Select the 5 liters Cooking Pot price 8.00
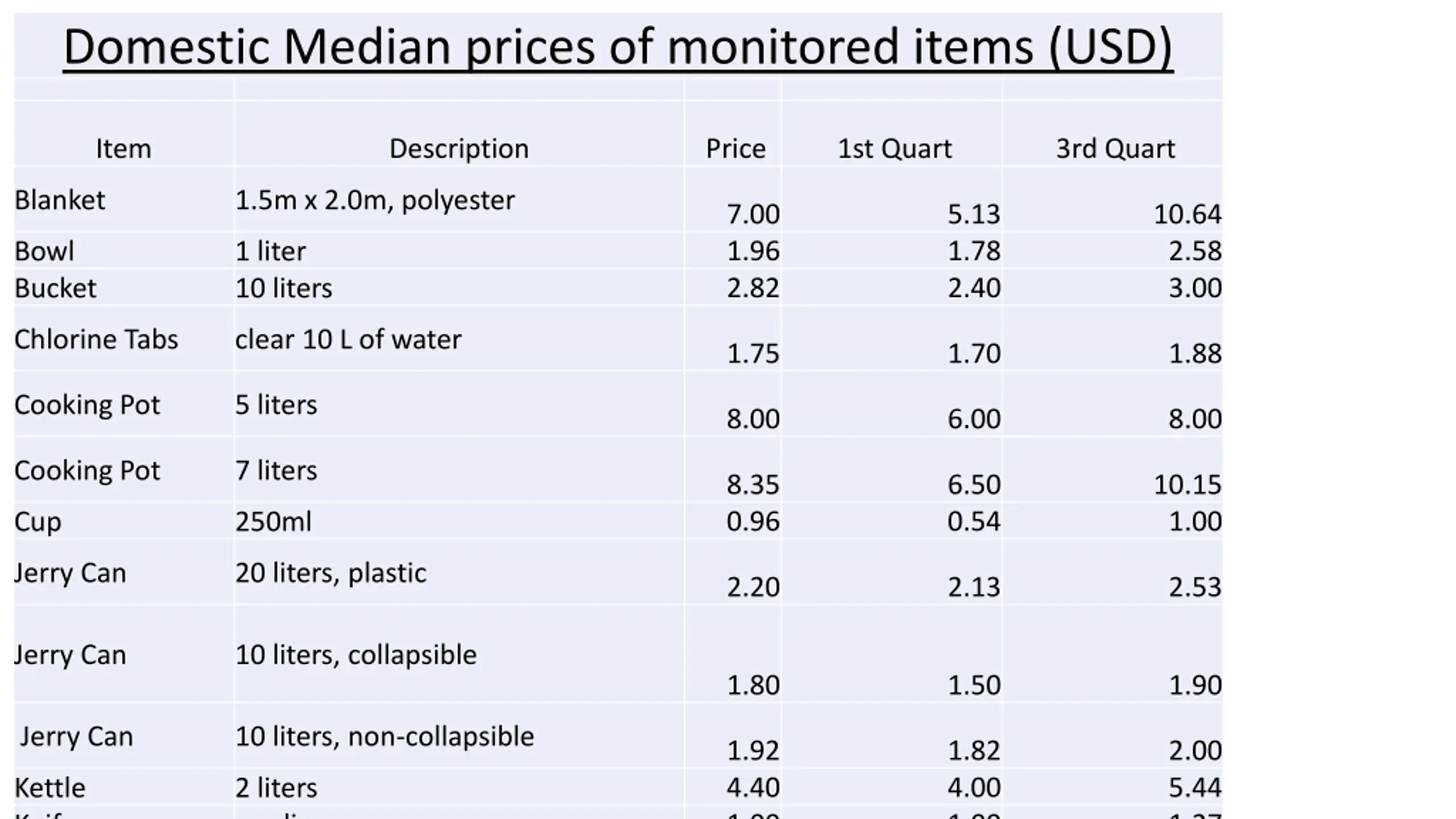1456x819 pixels. [753, 419]
